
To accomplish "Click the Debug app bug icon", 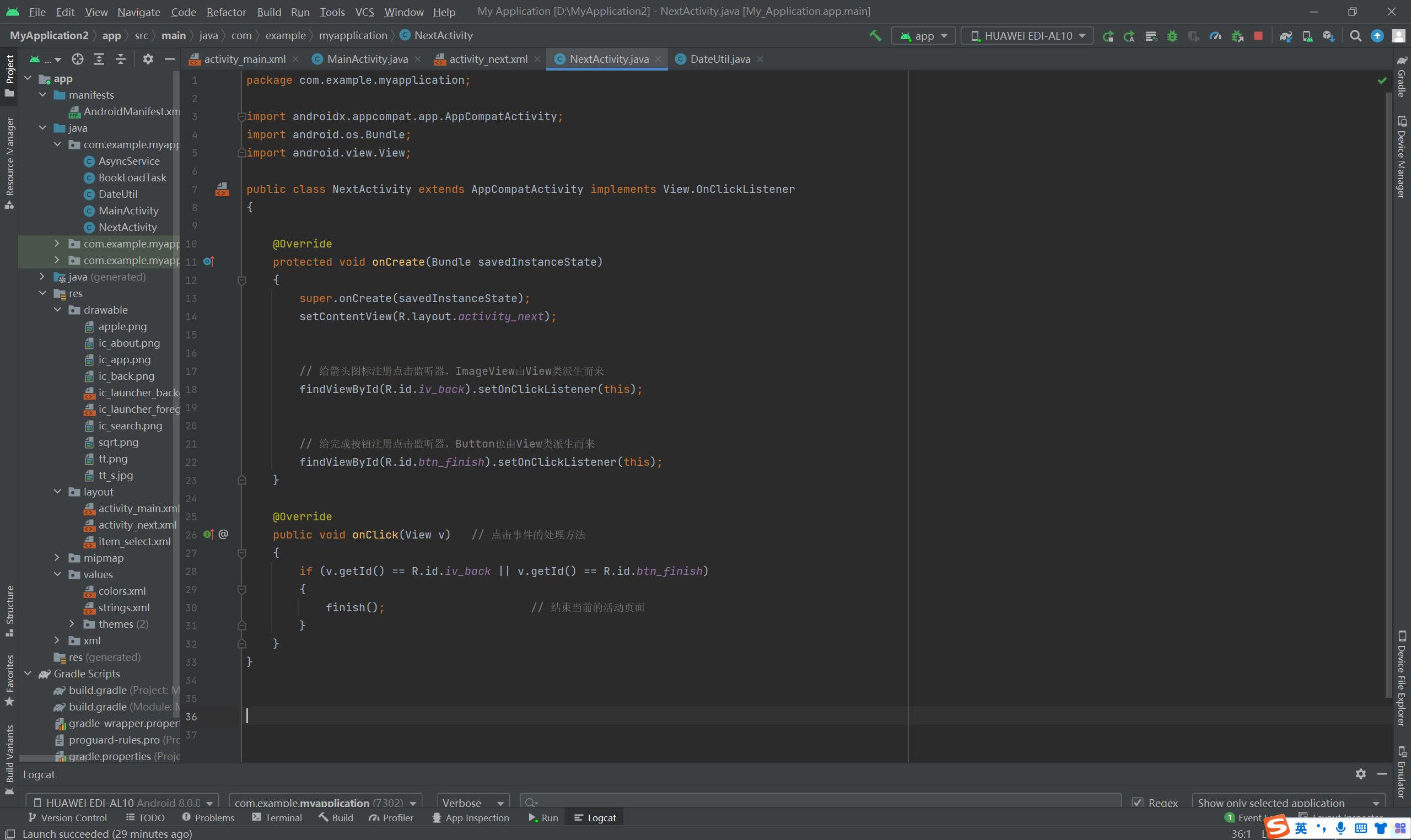I will coord(1172,36).
